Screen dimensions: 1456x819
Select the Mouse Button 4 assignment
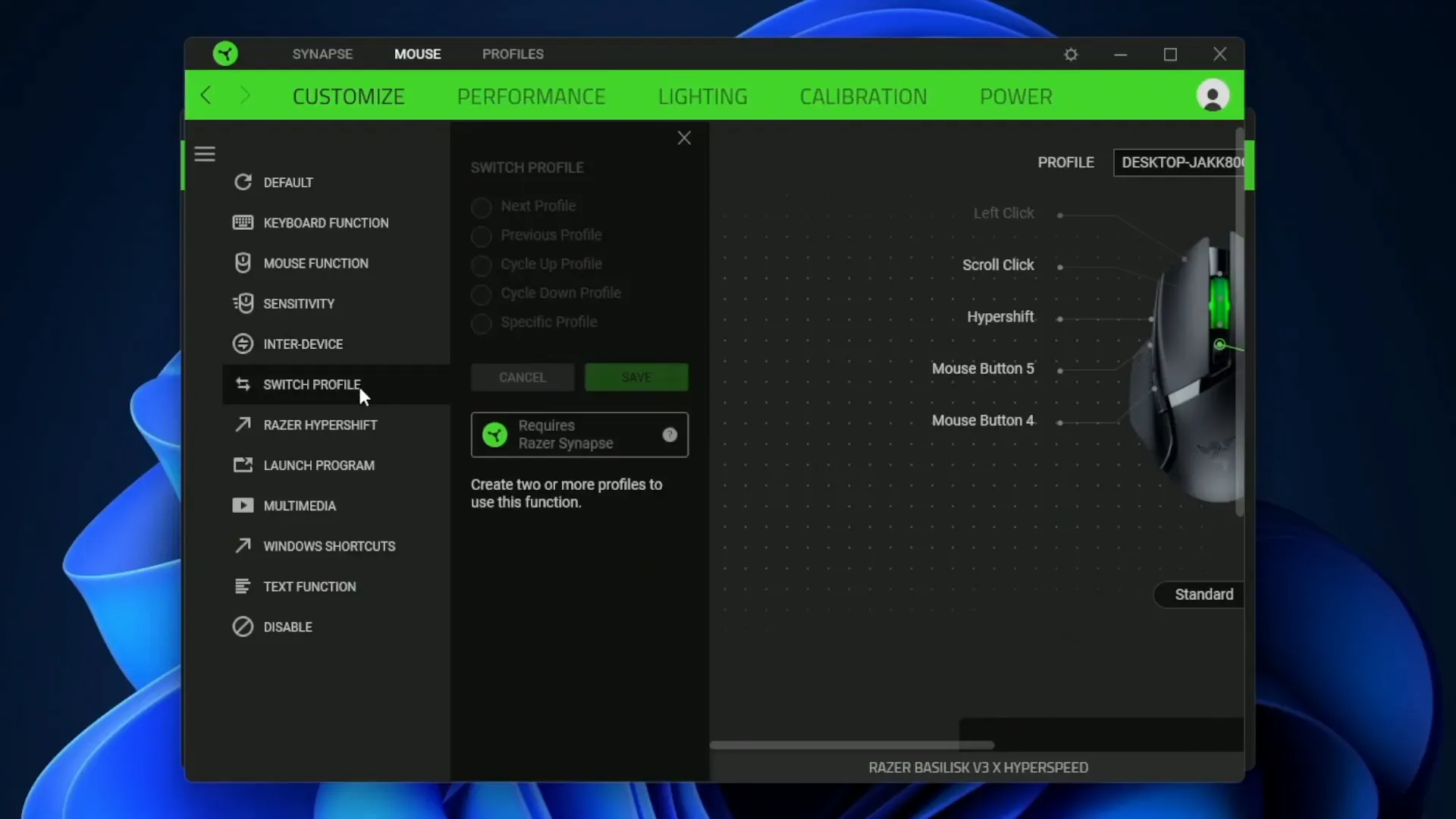(983, 420)
